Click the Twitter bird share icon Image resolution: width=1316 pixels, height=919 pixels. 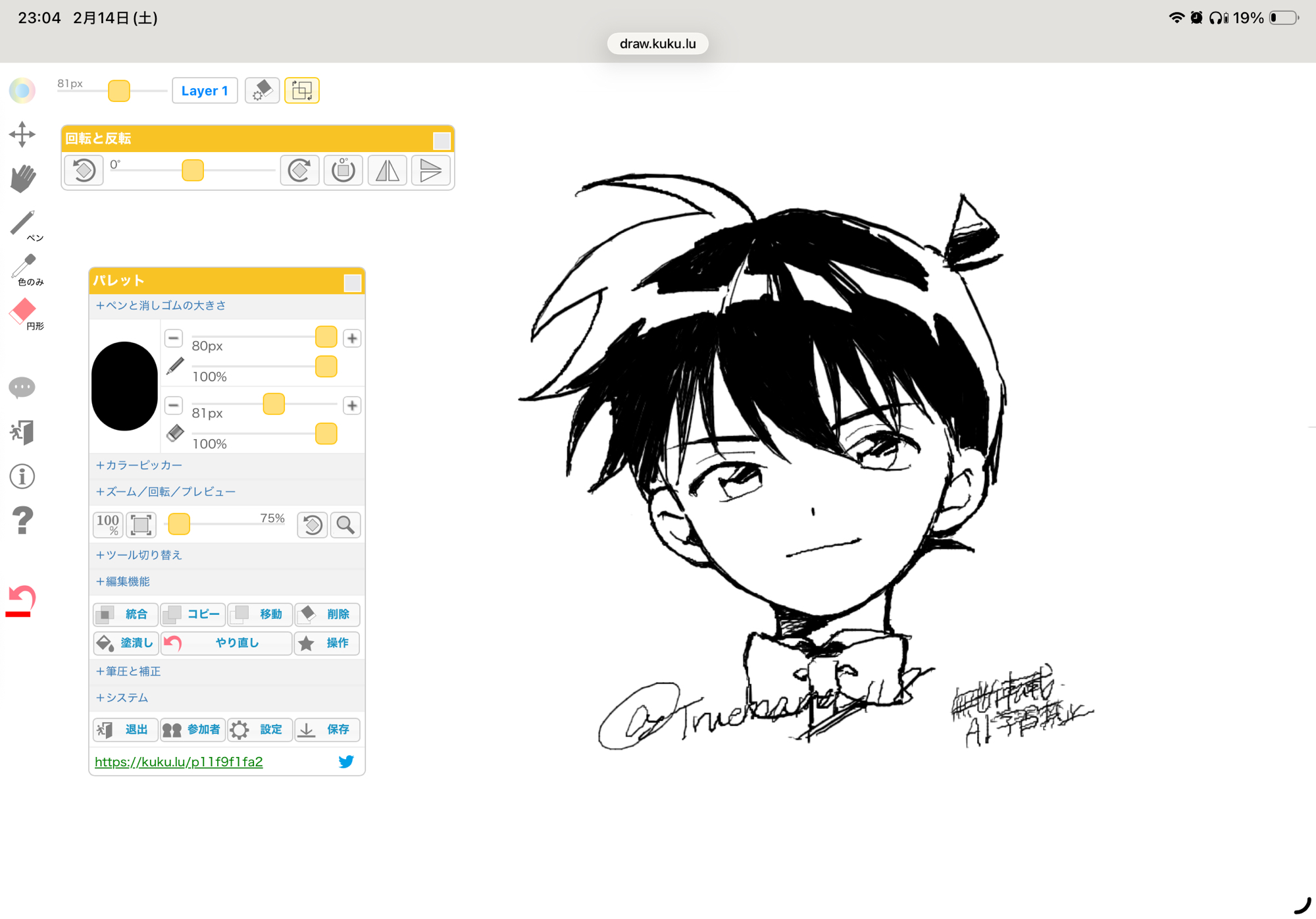pos(346,762)
